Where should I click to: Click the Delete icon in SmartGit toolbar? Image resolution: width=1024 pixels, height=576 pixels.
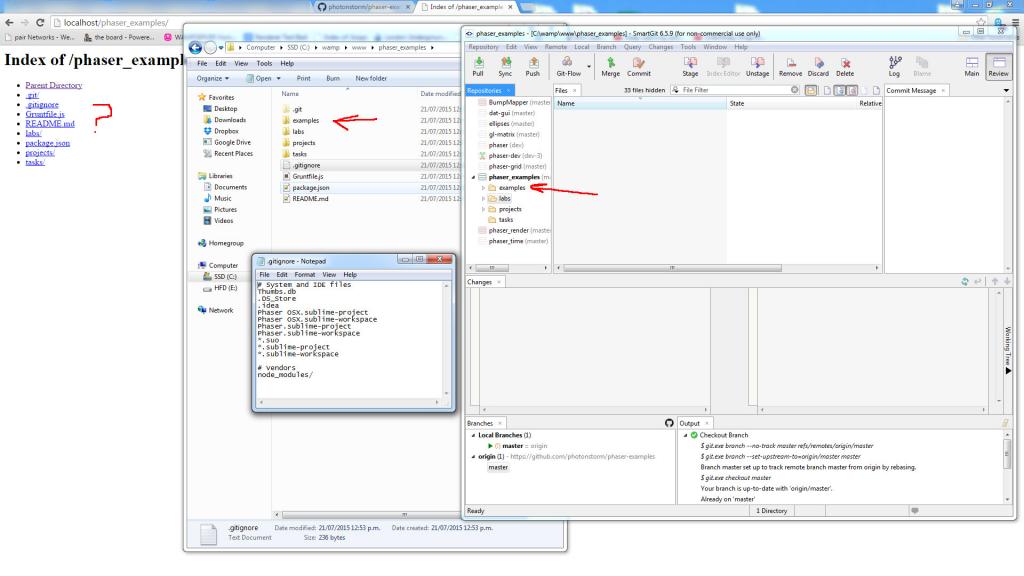pos(845,66)
